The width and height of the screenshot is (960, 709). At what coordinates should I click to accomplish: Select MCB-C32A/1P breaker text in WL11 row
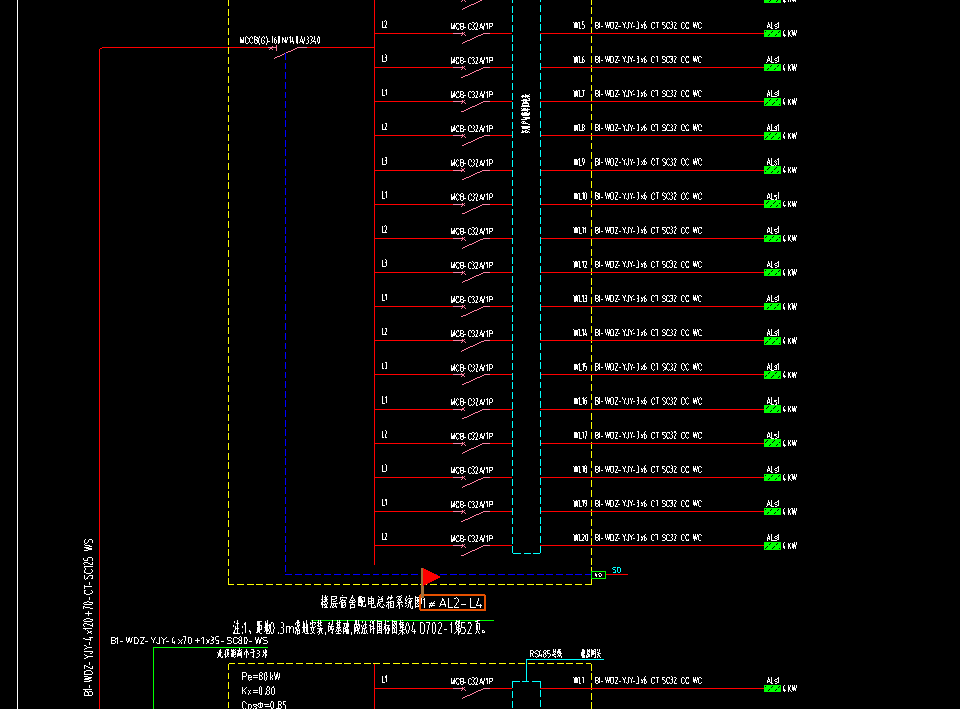(471, 231)
